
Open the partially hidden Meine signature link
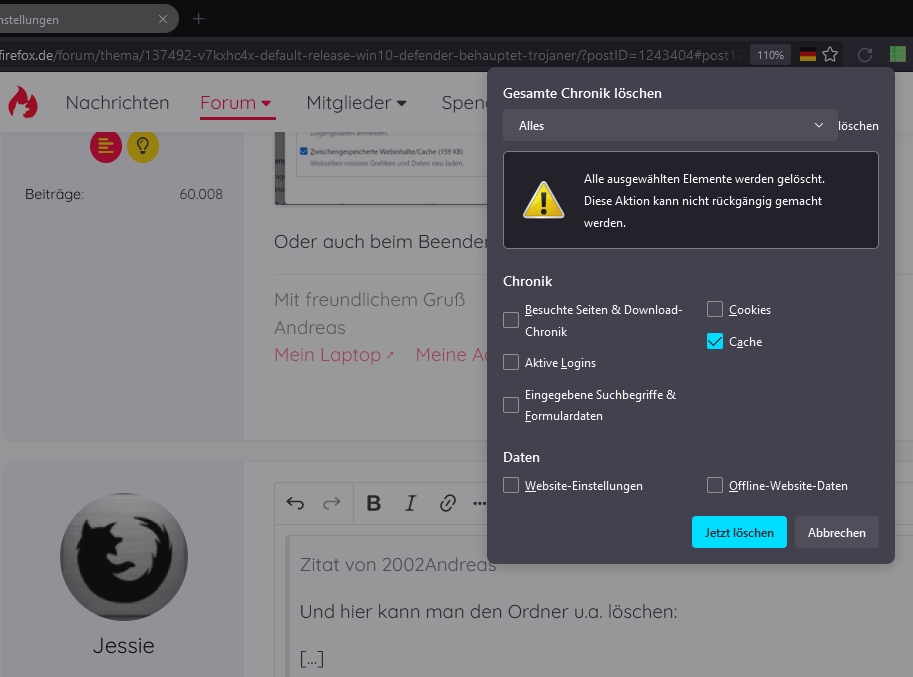tap(451, 355)
